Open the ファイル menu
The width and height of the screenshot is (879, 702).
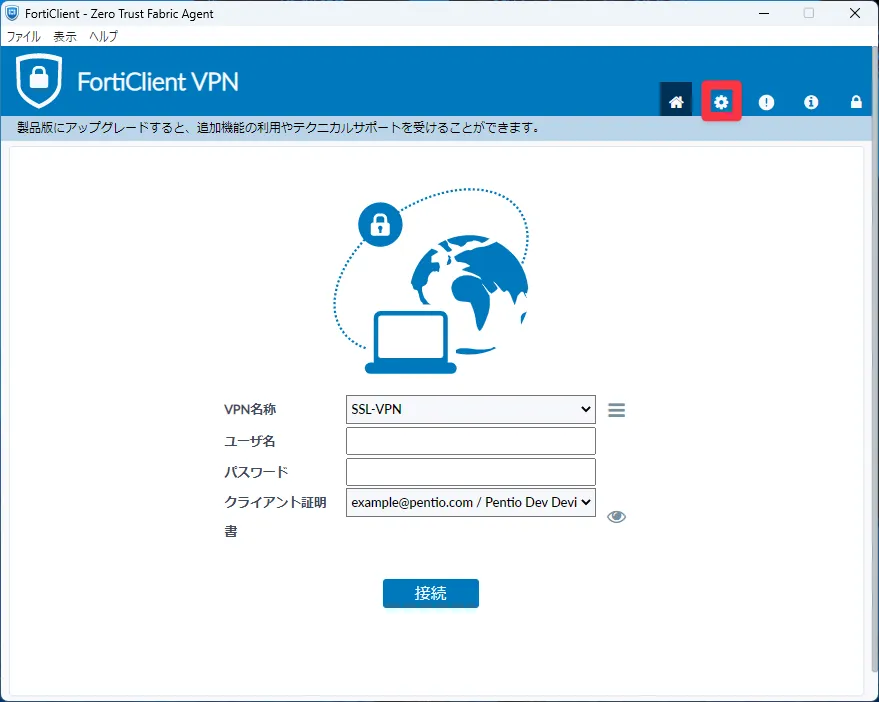click(x=24, y=36)
